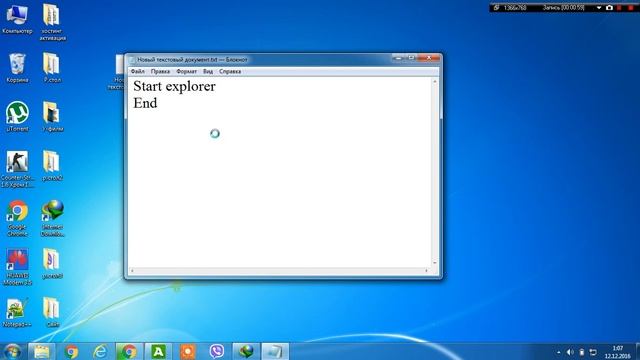The image size is (640, 360).
Task: Take a screenshot with the recorder camera icon
Action: click(609, 8)
